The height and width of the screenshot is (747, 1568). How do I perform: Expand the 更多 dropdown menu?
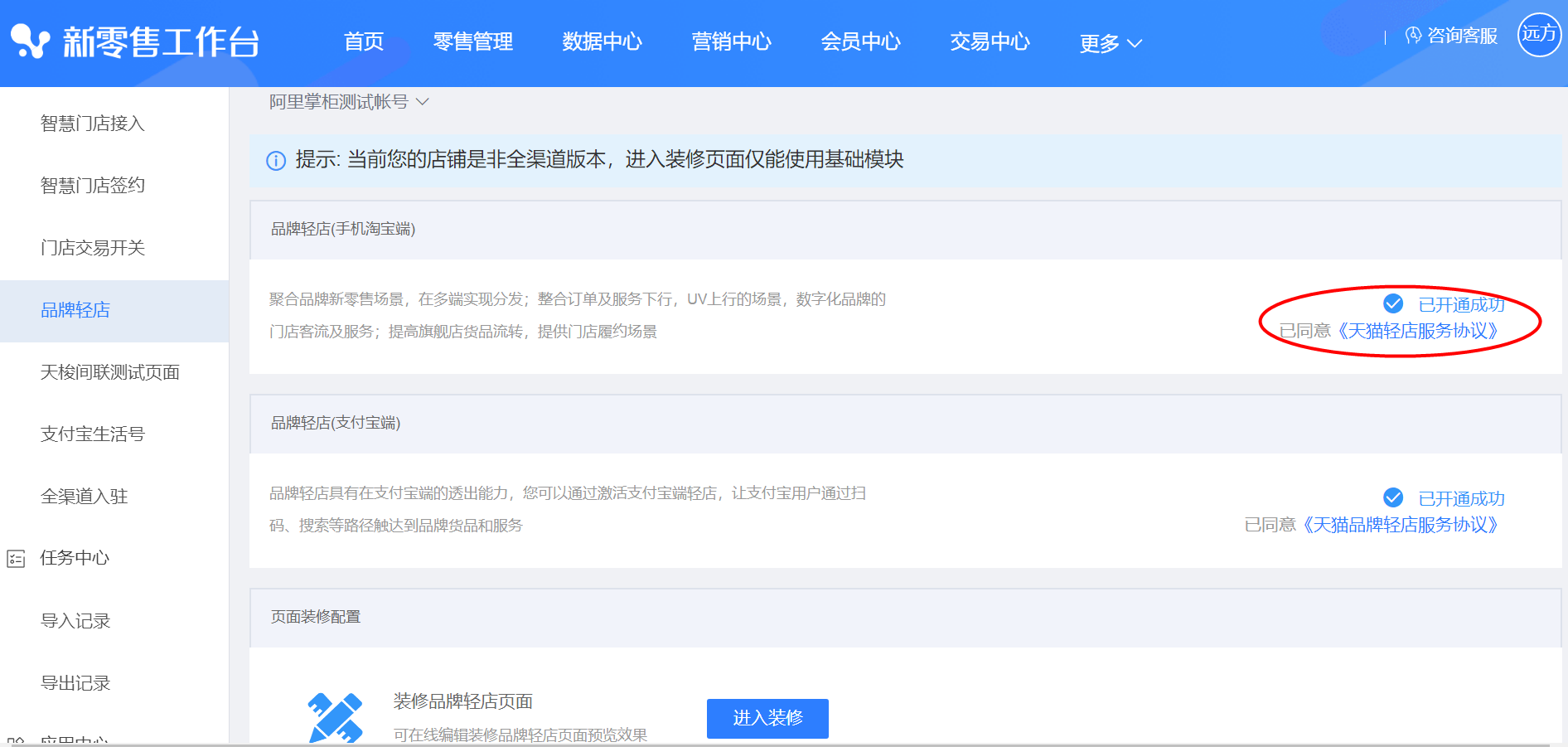pyautogui.click(x=1111, y=43)
